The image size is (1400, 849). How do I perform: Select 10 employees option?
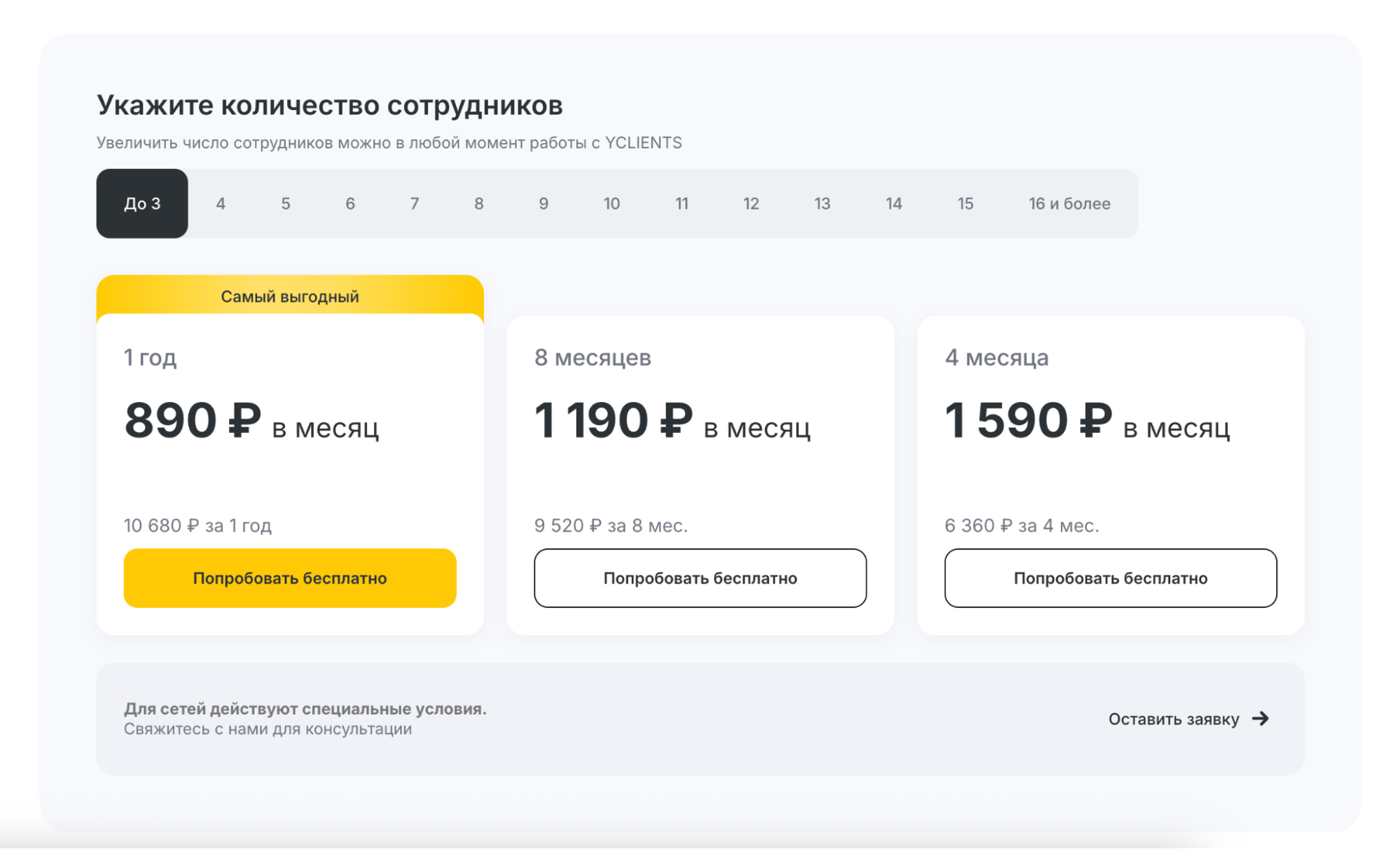pyautogui.click(x=611, y=204)
